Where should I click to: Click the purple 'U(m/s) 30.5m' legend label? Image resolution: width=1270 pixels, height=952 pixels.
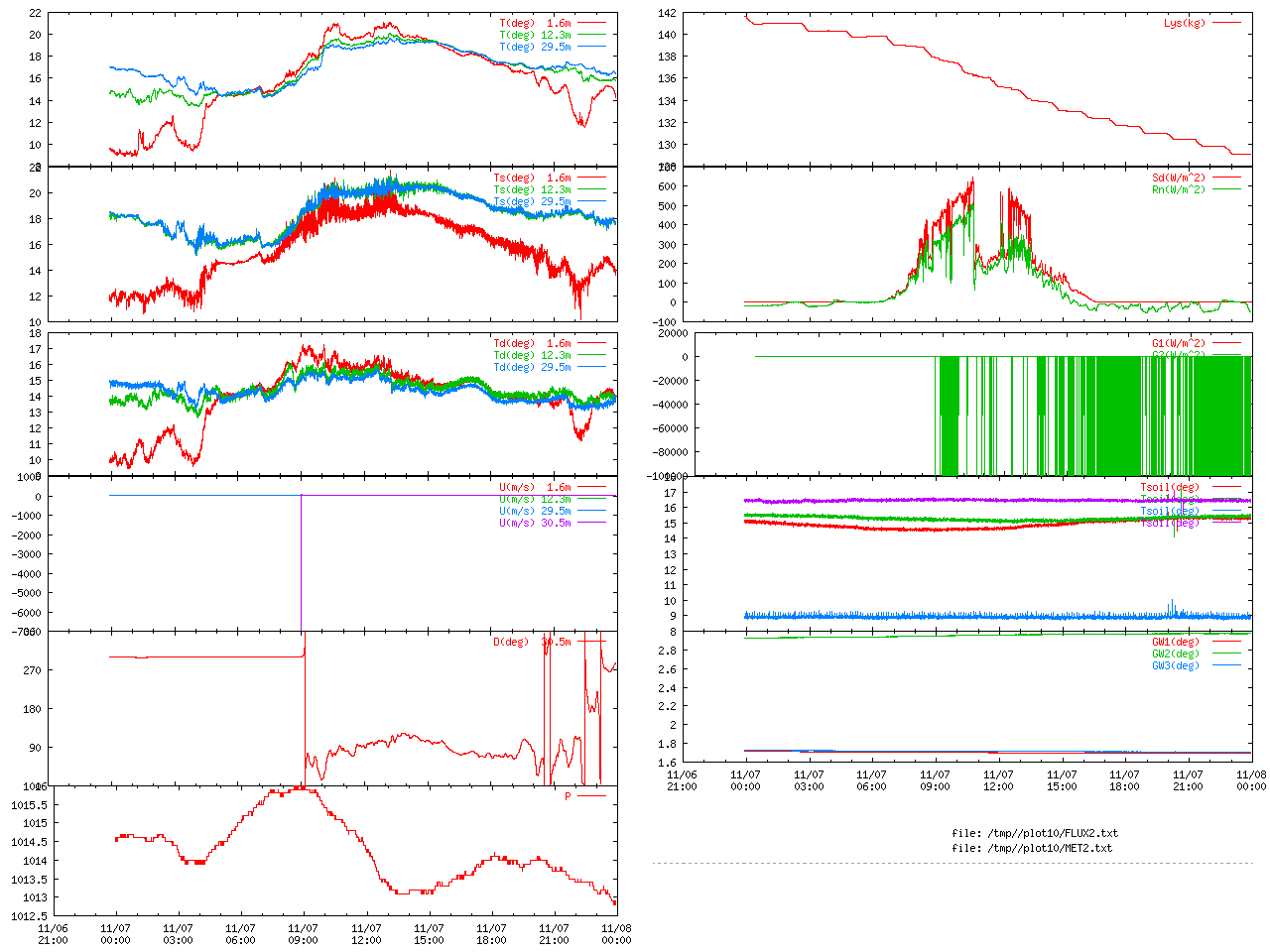[535, 523]
